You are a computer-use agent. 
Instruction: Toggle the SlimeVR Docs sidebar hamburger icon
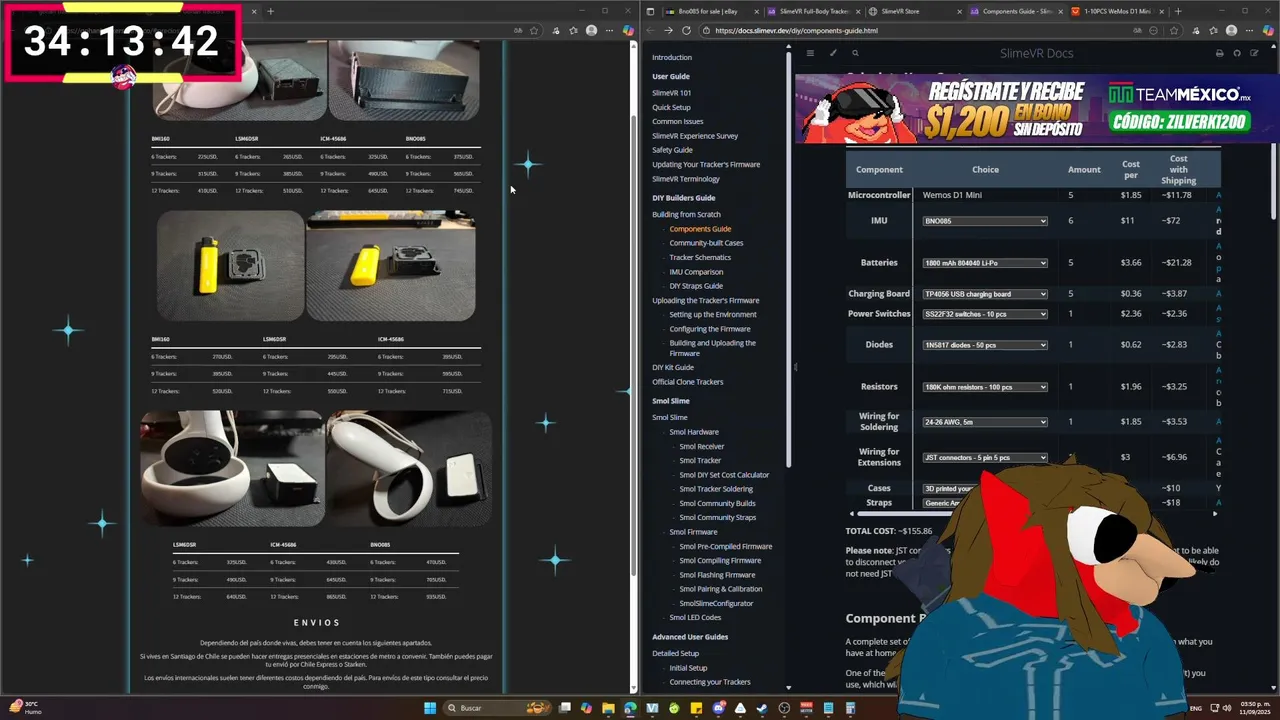click(810, 53)
